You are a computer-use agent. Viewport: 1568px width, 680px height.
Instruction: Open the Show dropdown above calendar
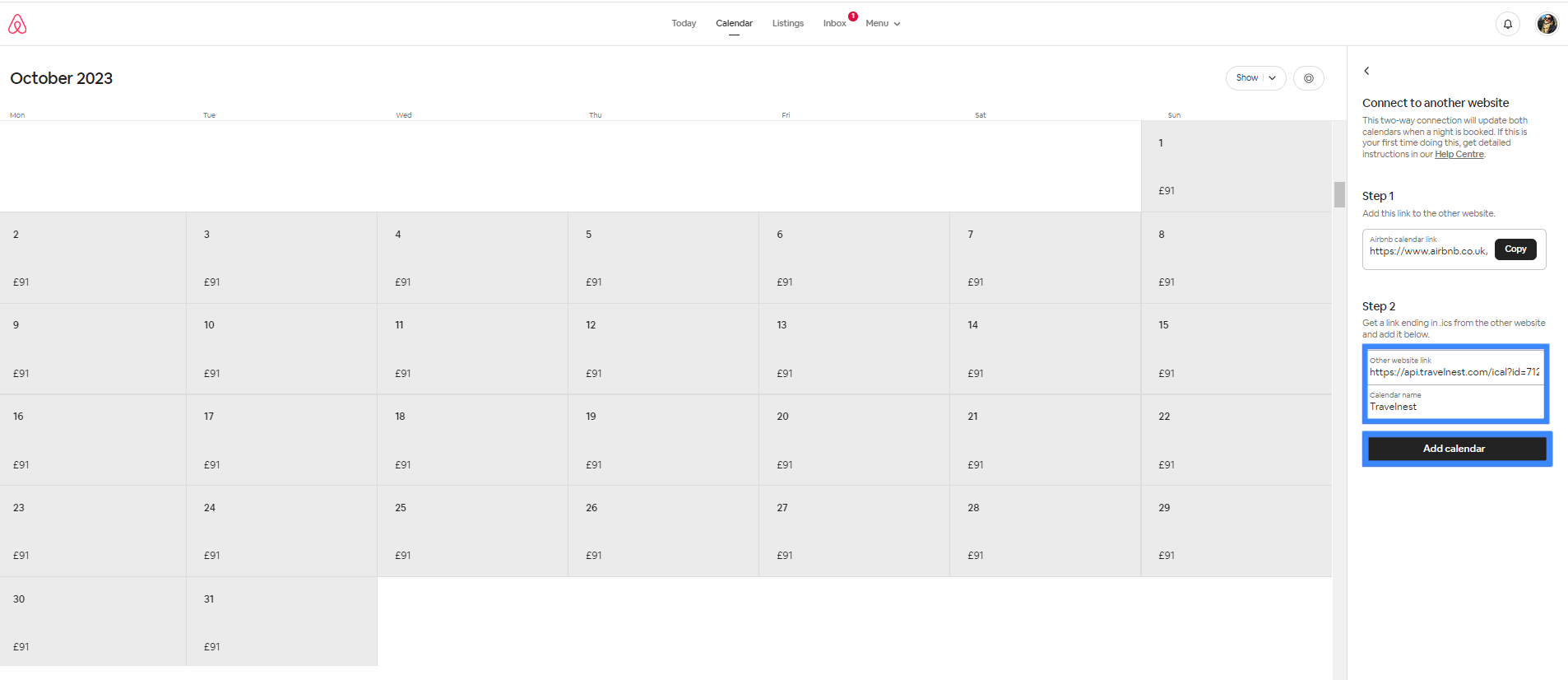tap(1255, 78)
